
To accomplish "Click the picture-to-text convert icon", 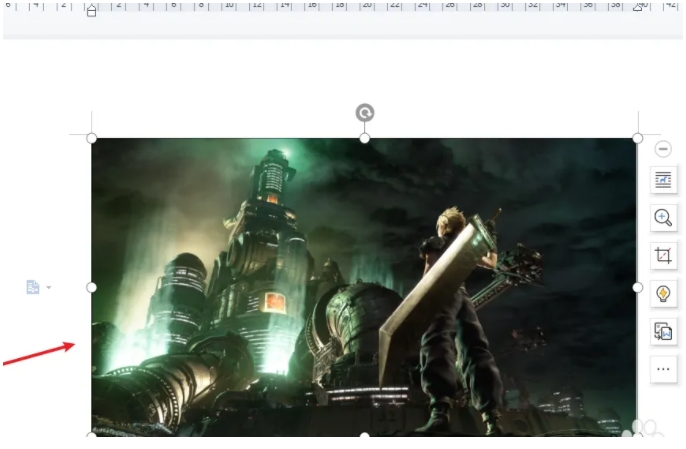I will 663,332.
